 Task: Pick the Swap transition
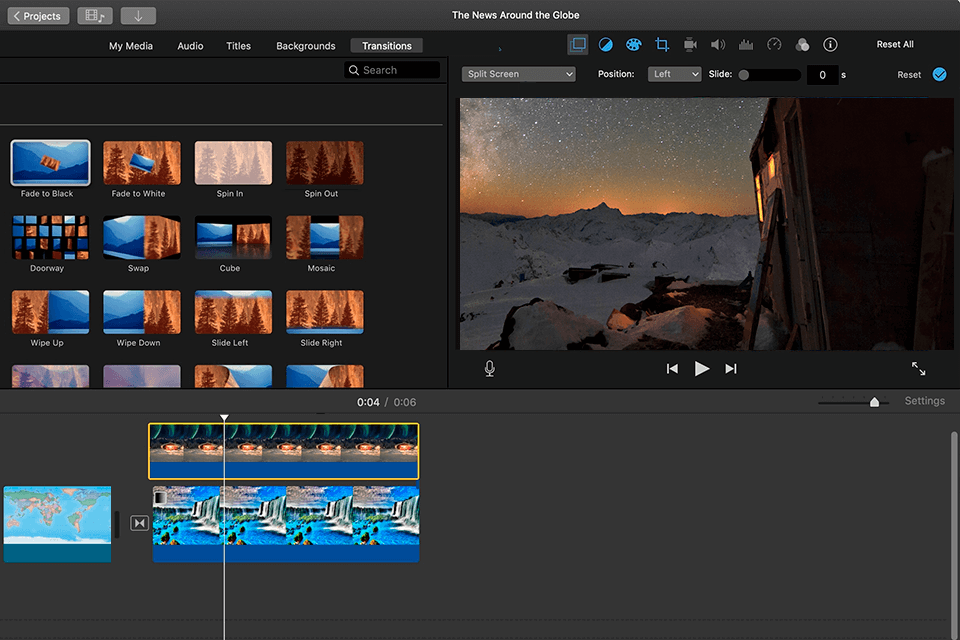tap(141, 237)
